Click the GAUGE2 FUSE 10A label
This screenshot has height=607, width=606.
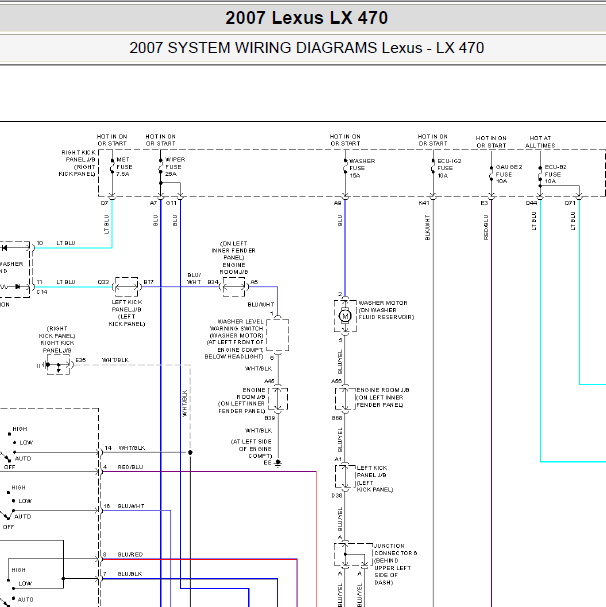(x=509, y=174)
